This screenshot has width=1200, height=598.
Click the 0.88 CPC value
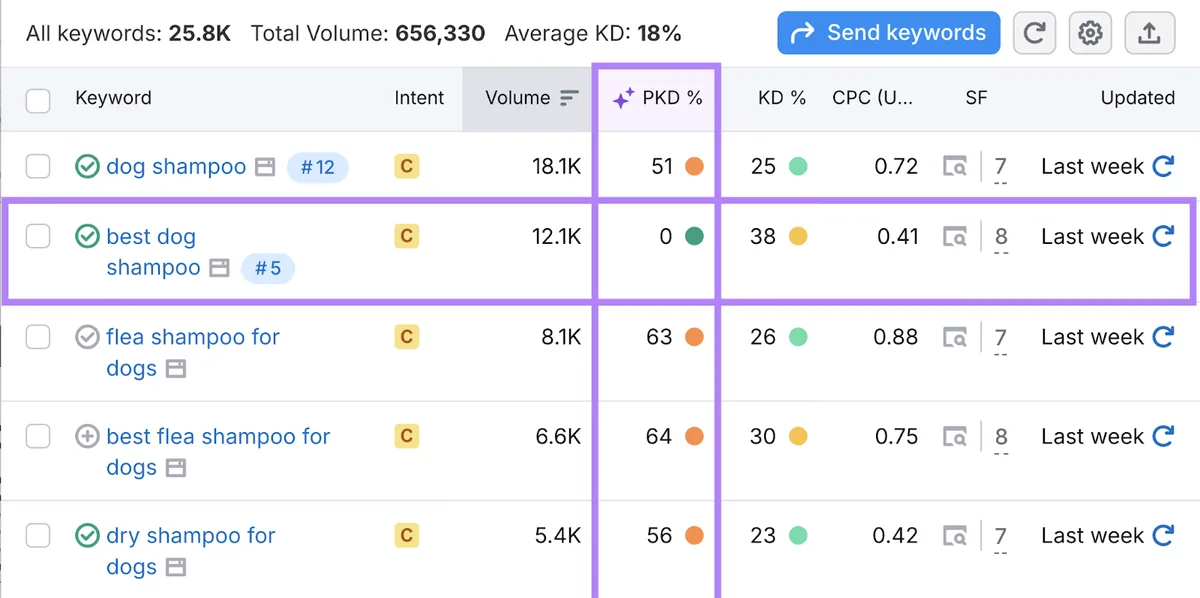(x=895, y=337)
